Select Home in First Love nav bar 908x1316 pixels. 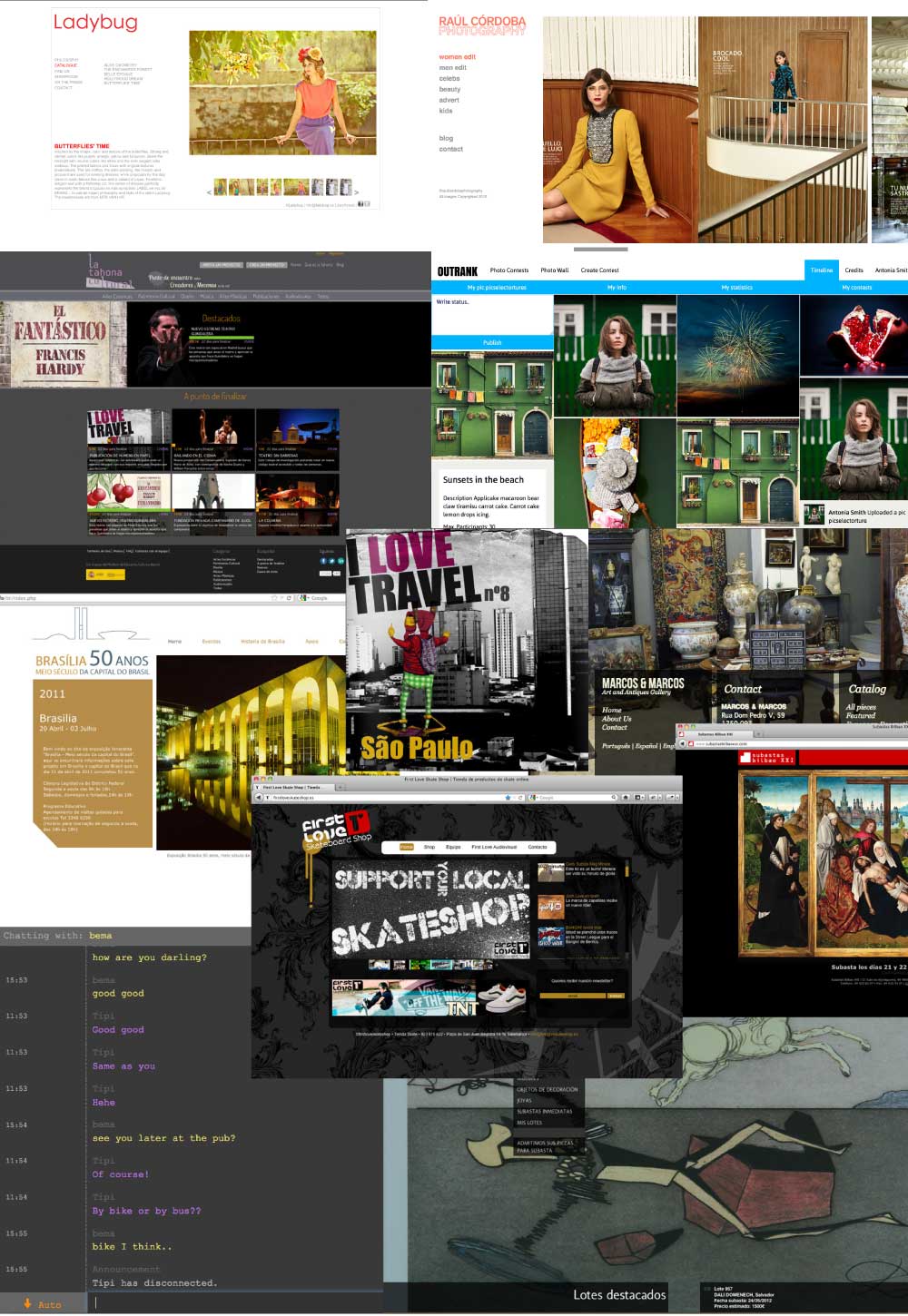[407, 847]
